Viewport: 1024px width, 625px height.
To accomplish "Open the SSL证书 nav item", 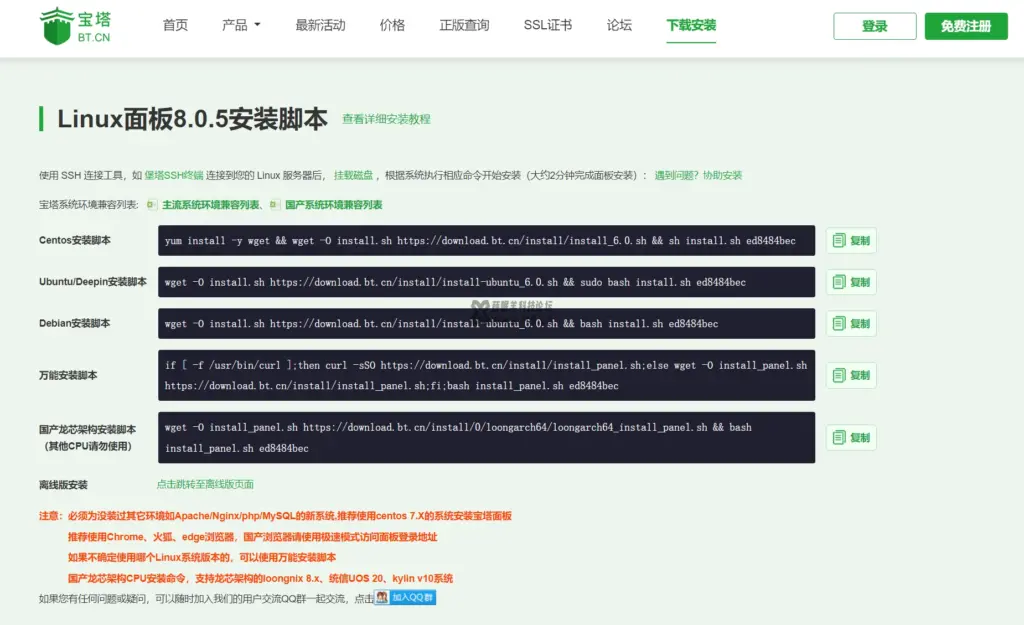I will (x=547, y=25).
